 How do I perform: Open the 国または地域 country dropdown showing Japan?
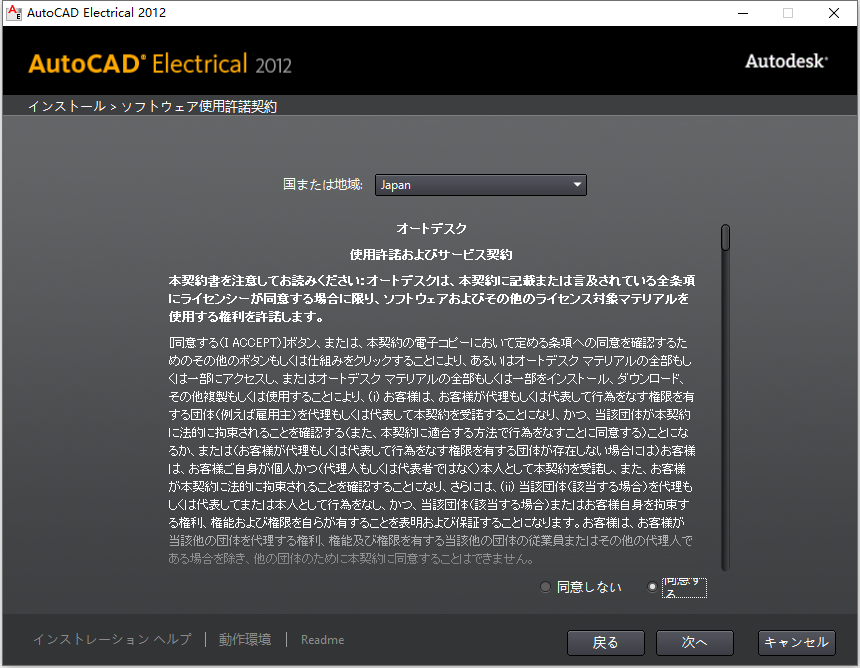480,185
